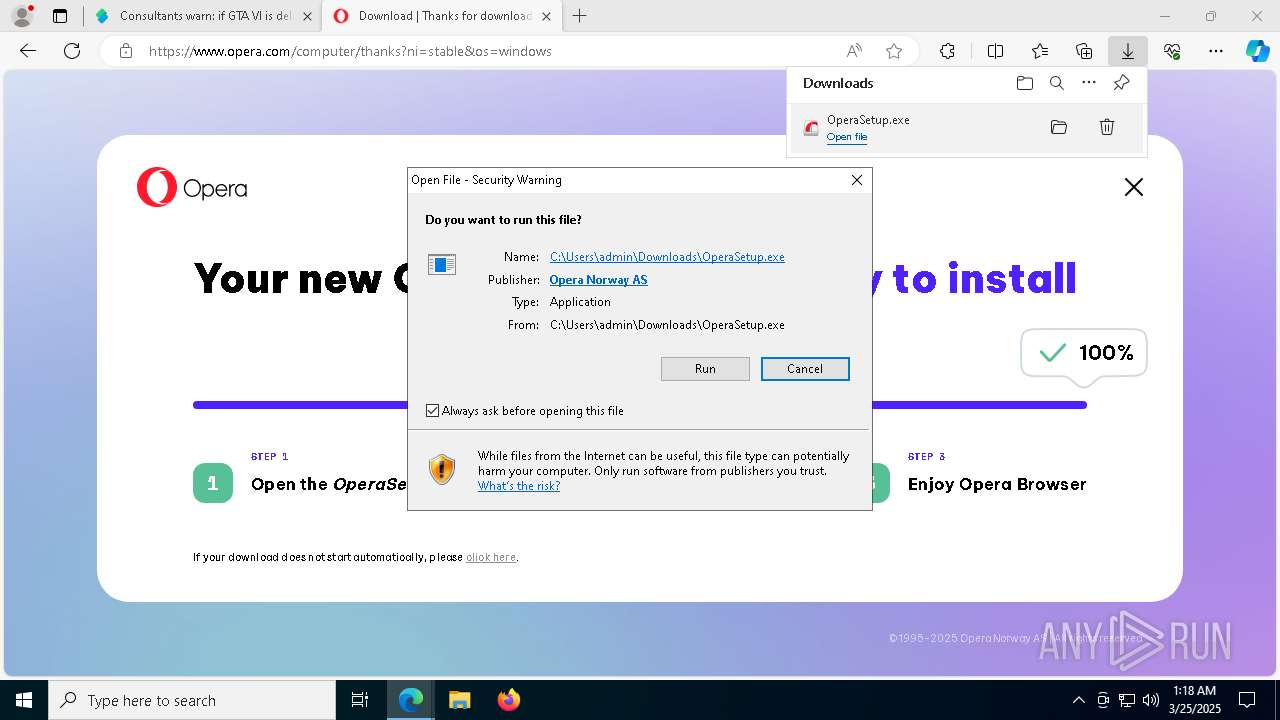This screenshot has width=1280, height=720.
Task: Close the Opera download tab
Action: [x=546, y=16]
